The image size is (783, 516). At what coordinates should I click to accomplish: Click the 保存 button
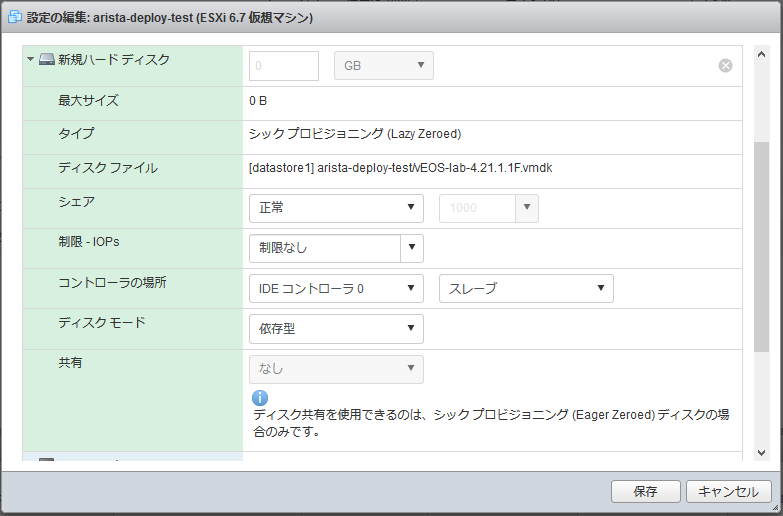click(x=645, y=492)
